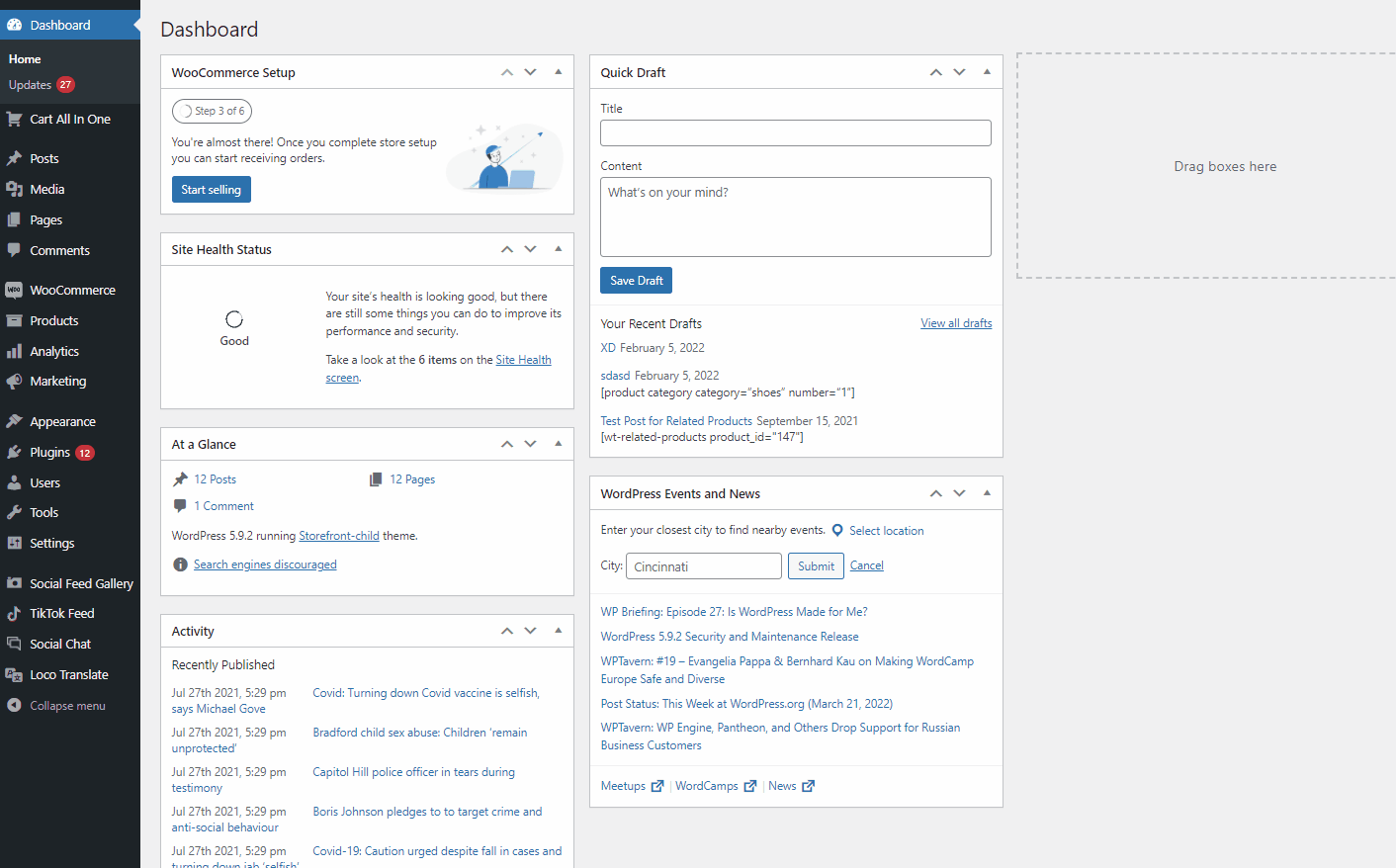Click the WooCommerce logo icon in sidebar
This screenshot has height=868, width=1396.
coord(14,290)
